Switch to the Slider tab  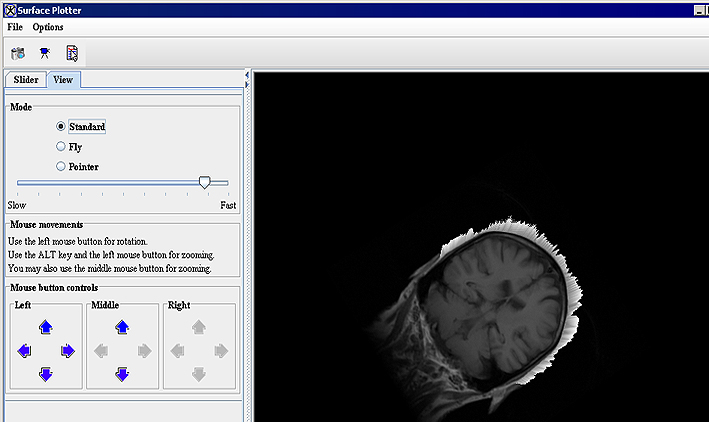(x=26, y=80)
